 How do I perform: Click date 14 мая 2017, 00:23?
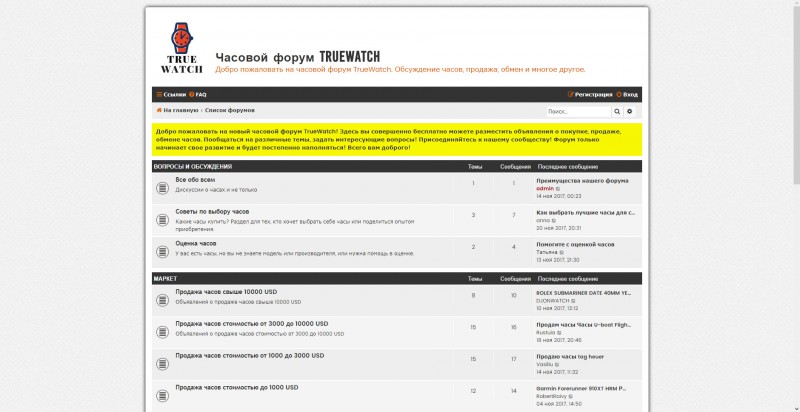pos(559,196)
